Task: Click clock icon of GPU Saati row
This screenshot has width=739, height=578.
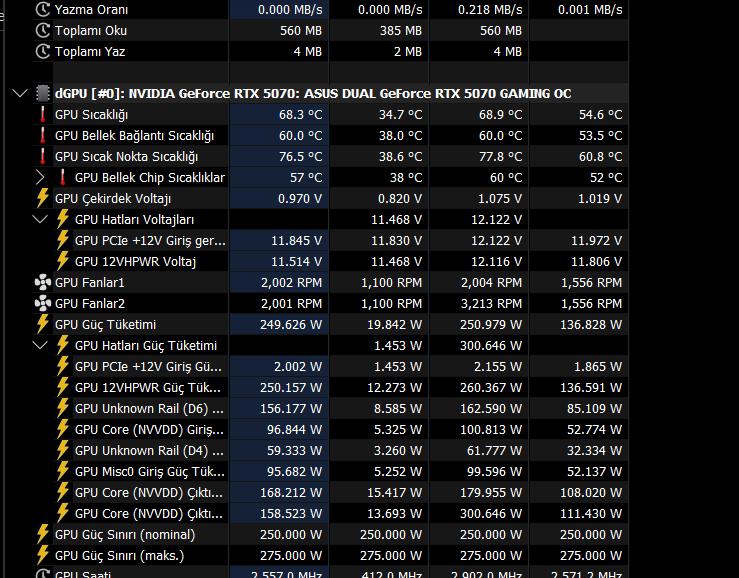Action: (43, 574)
